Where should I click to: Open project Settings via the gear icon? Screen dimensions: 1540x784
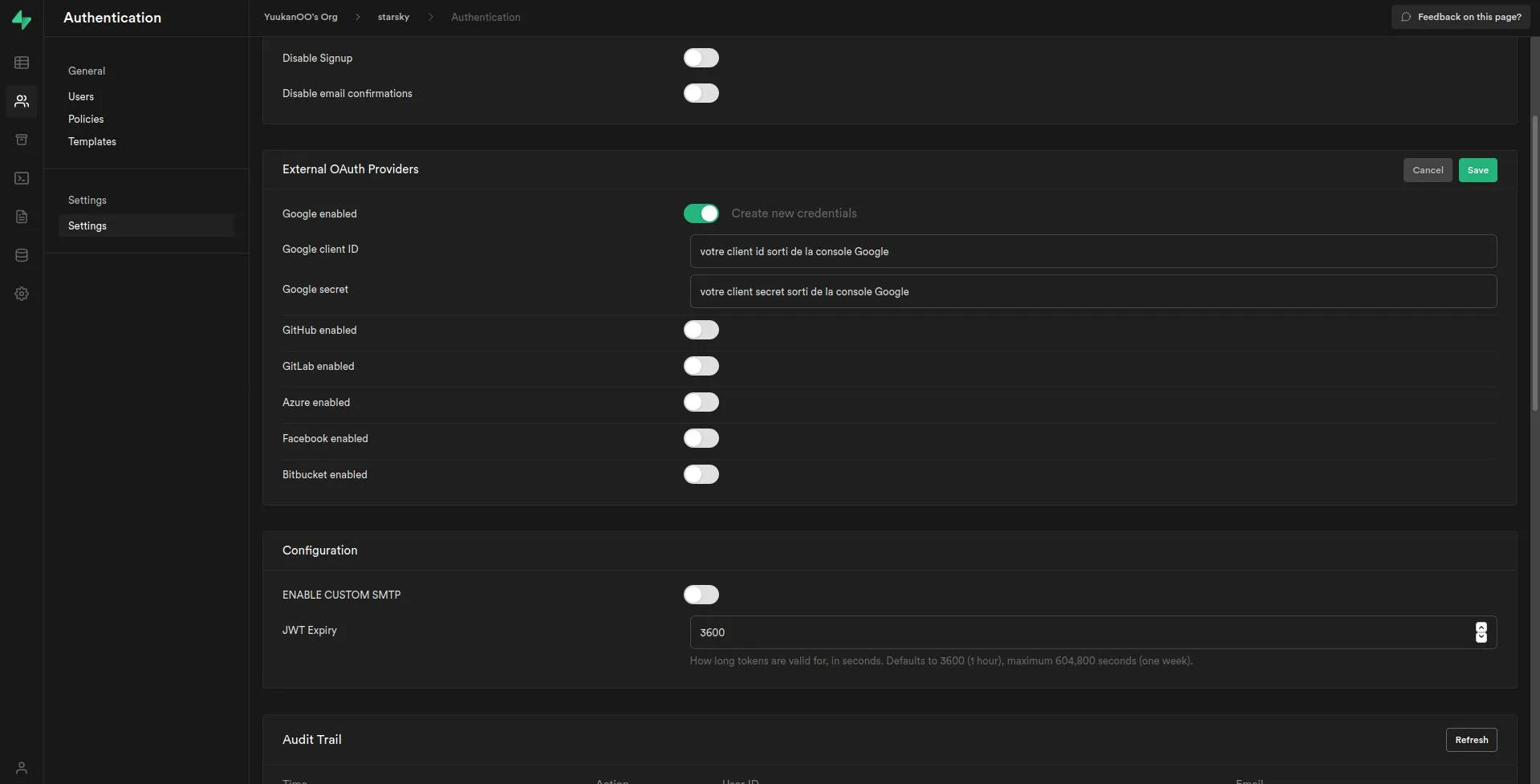[22, 293]
